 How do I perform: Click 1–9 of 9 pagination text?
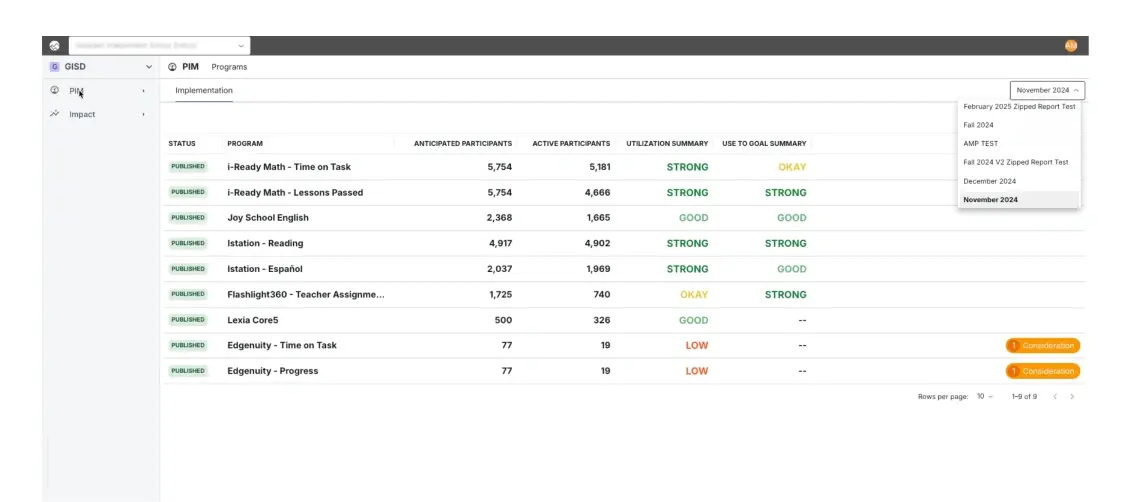(x=1024, y=397)
